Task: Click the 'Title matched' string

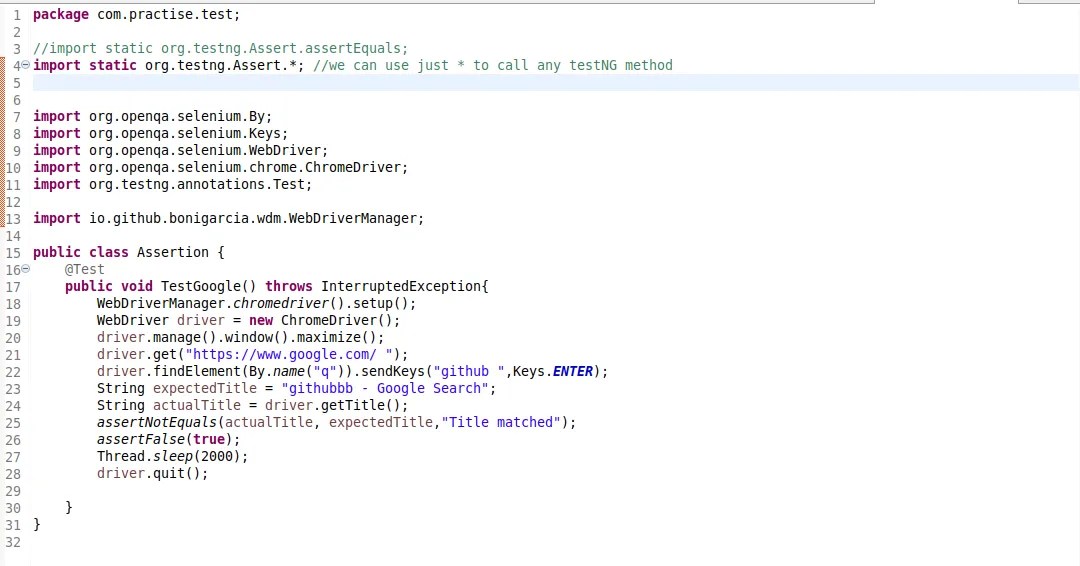Action: (501, 422)
